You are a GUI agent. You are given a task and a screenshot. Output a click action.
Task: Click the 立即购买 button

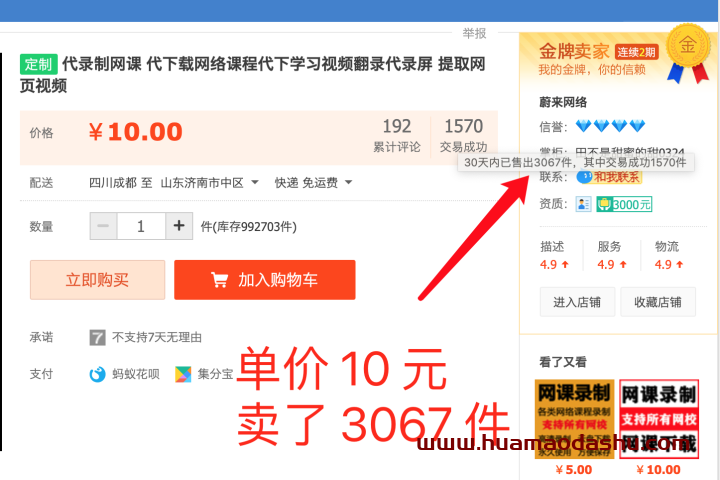tap(97, 280)
